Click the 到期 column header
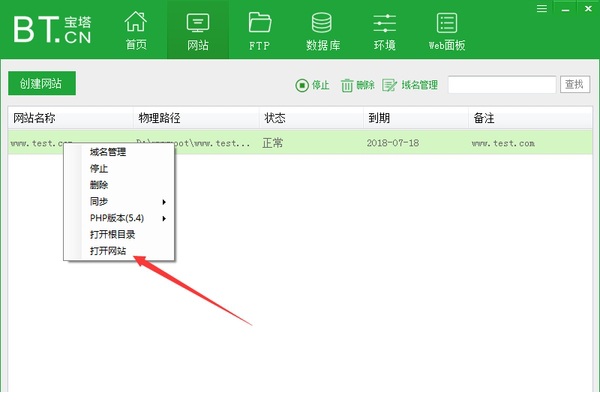Viewport: 600px width, 407px height. 379,118
